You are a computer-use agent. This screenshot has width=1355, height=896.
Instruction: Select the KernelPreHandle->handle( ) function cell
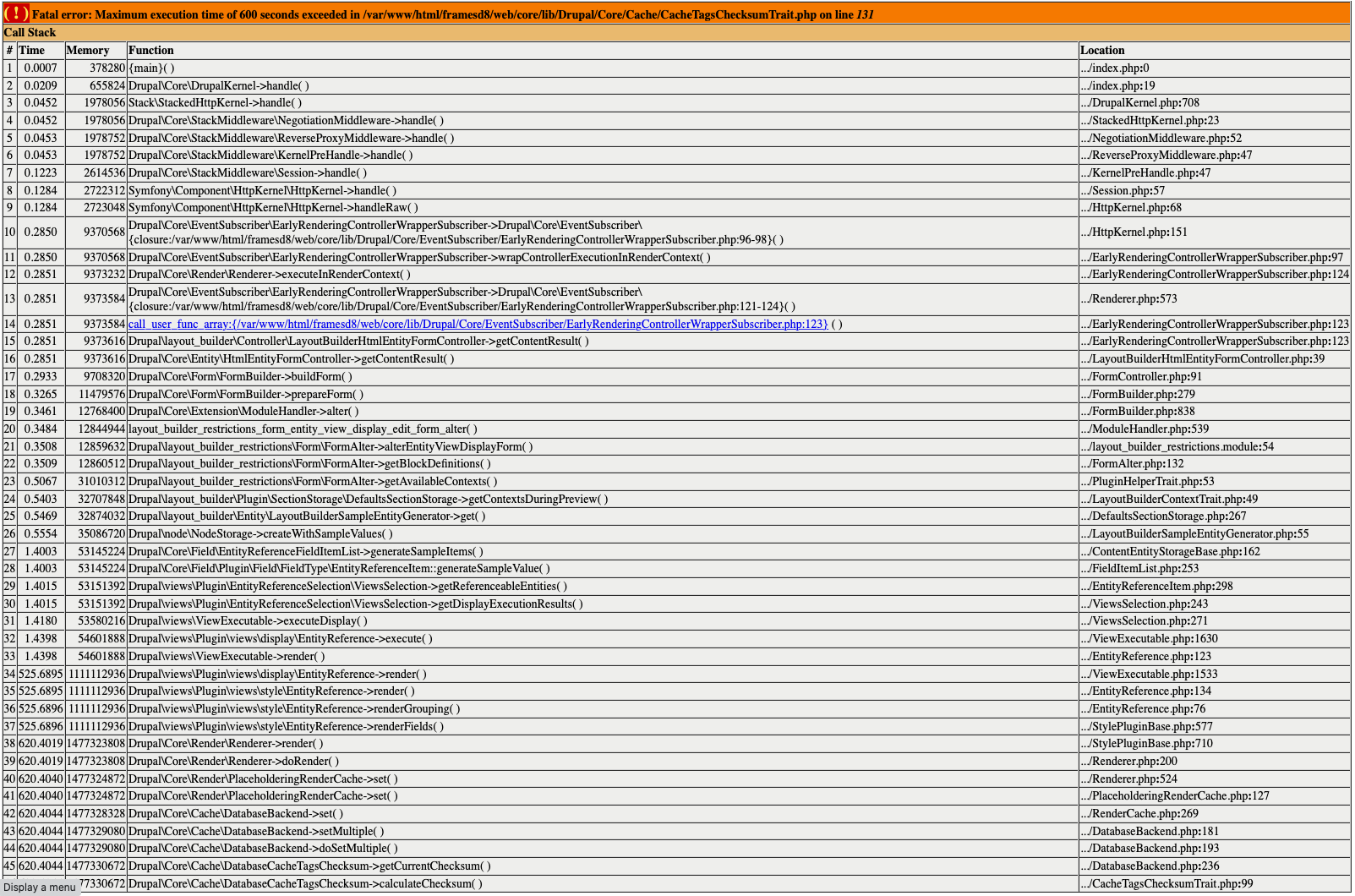603,156
